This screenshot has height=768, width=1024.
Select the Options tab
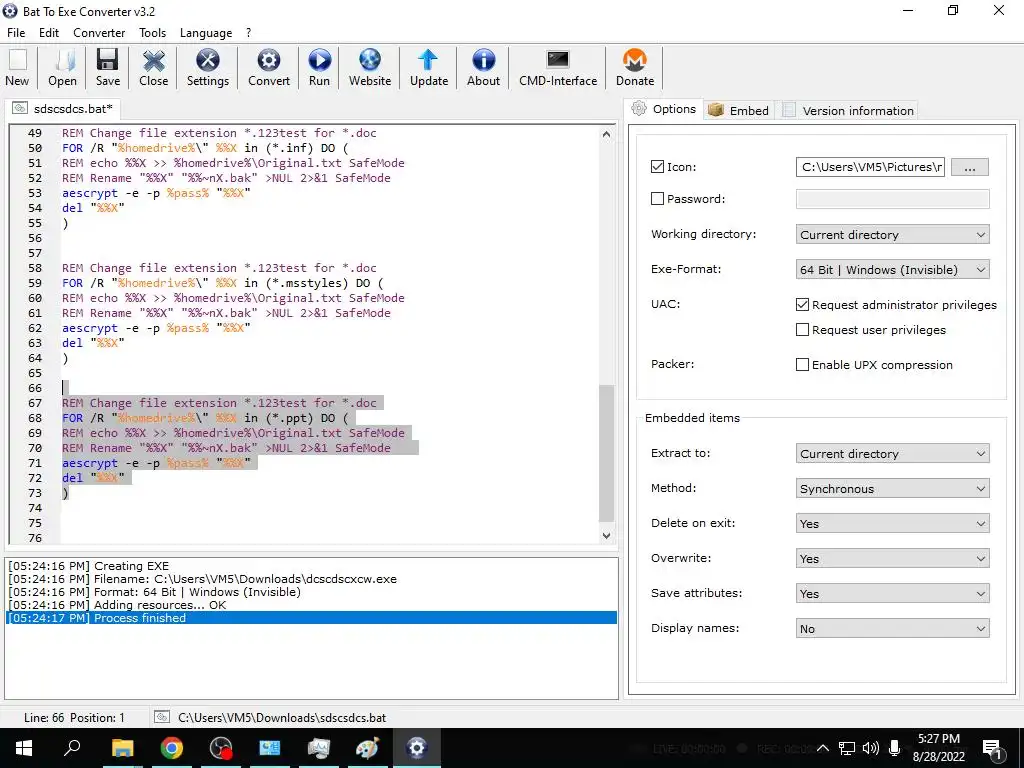[664, 109]
